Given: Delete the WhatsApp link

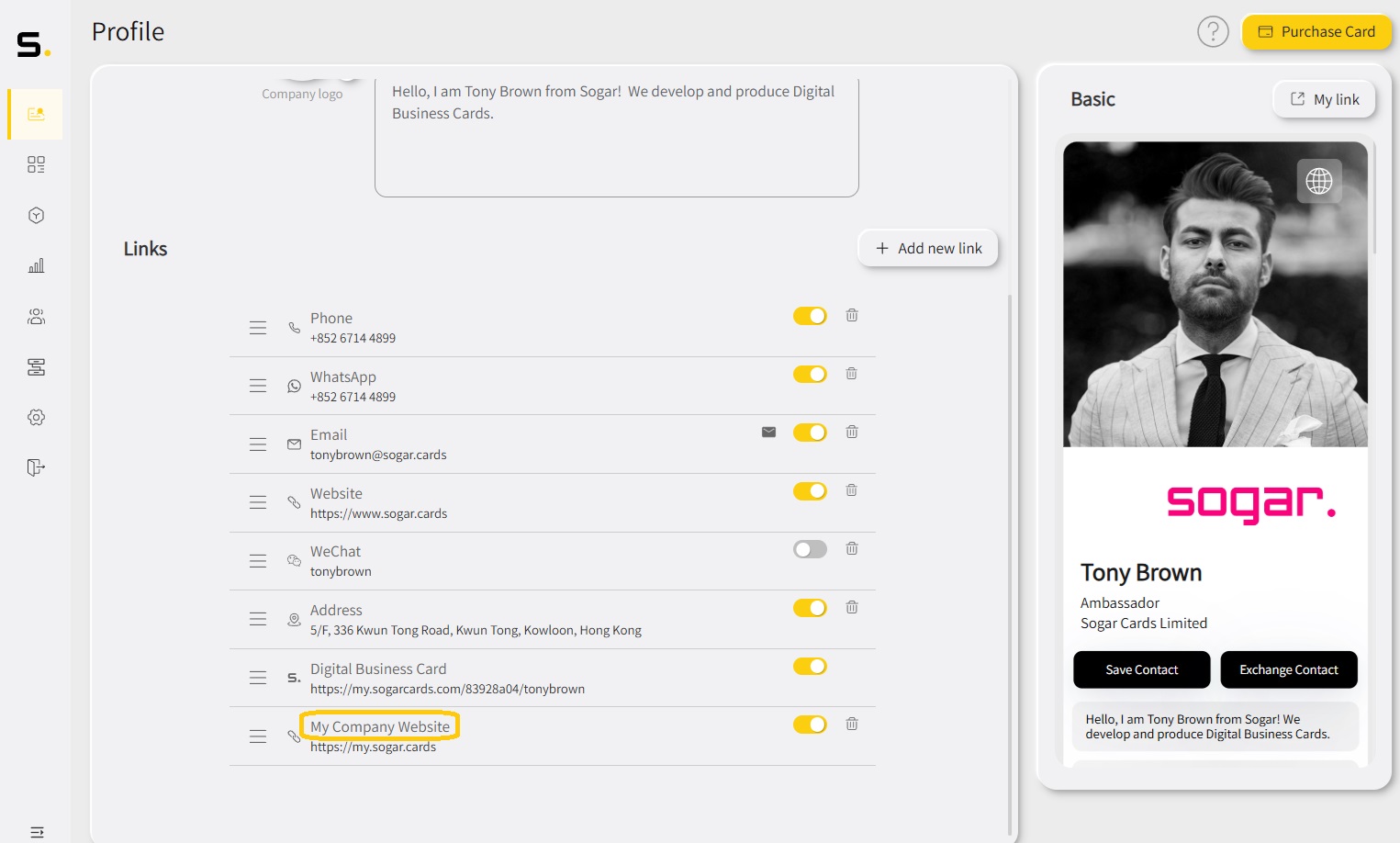Looking at the screenshot, I should pyautogui.click(x=852, y=374).
